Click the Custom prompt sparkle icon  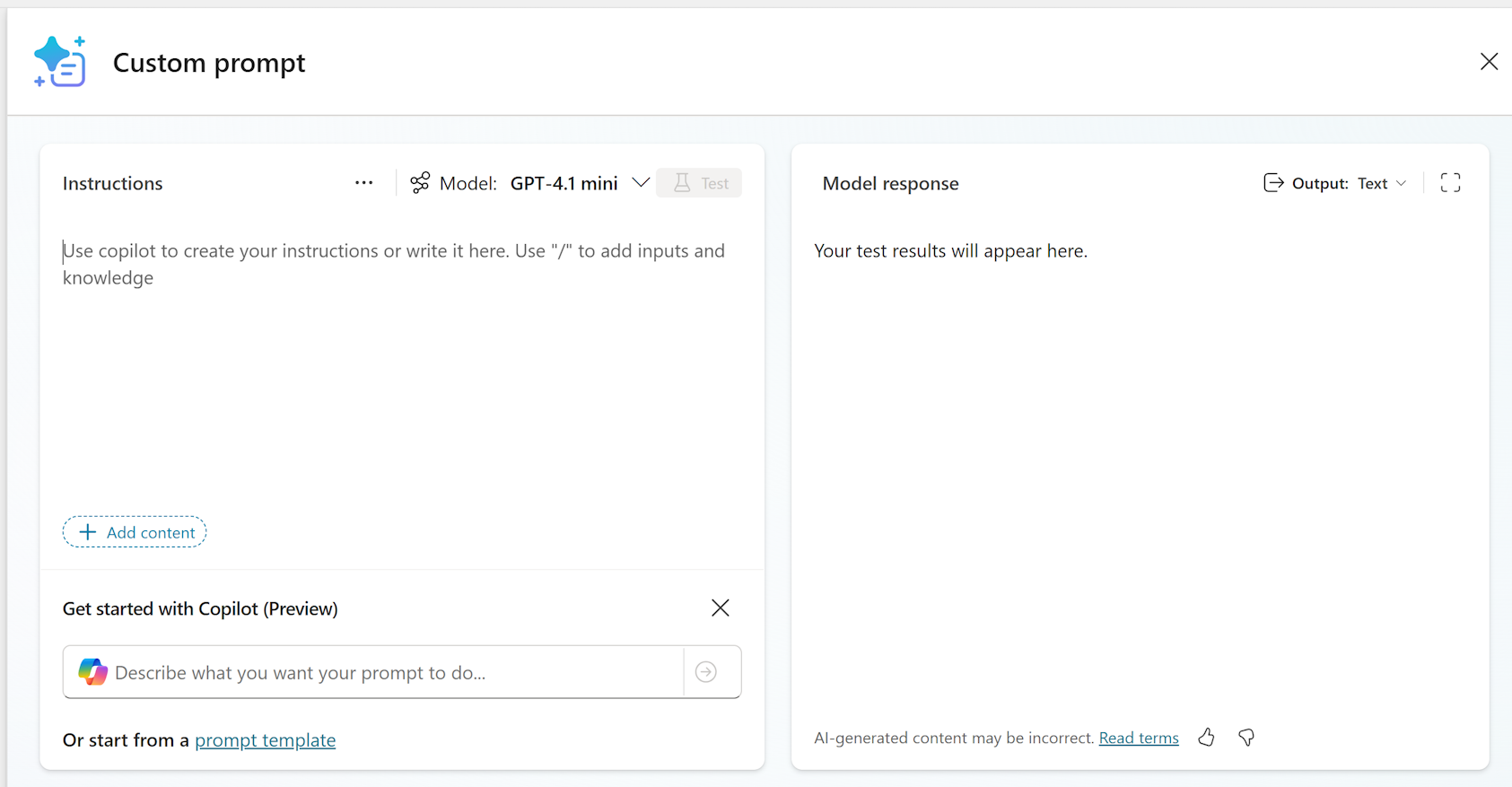tap(60, 62)
